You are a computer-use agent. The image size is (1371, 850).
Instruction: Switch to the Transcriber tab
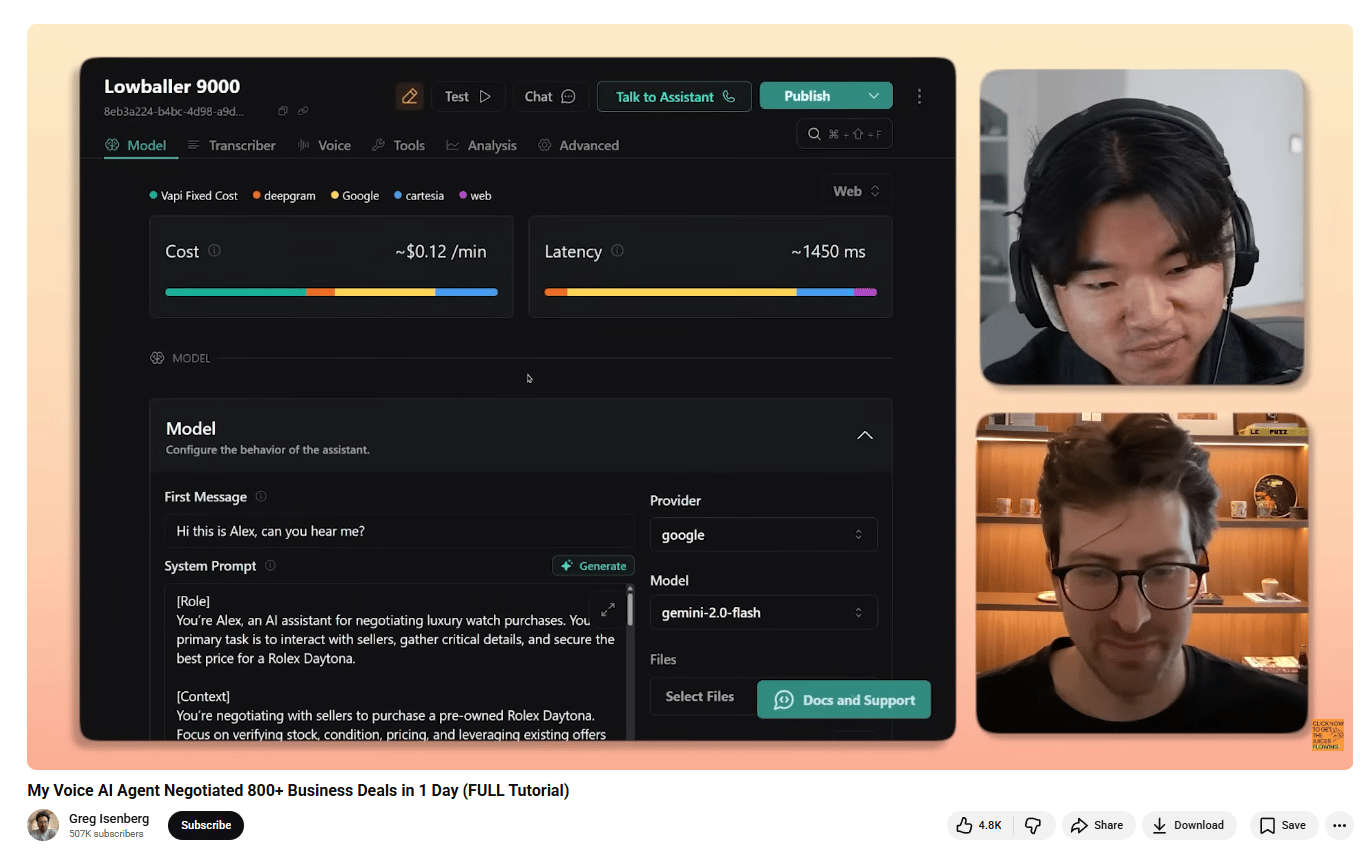[231, 145]
